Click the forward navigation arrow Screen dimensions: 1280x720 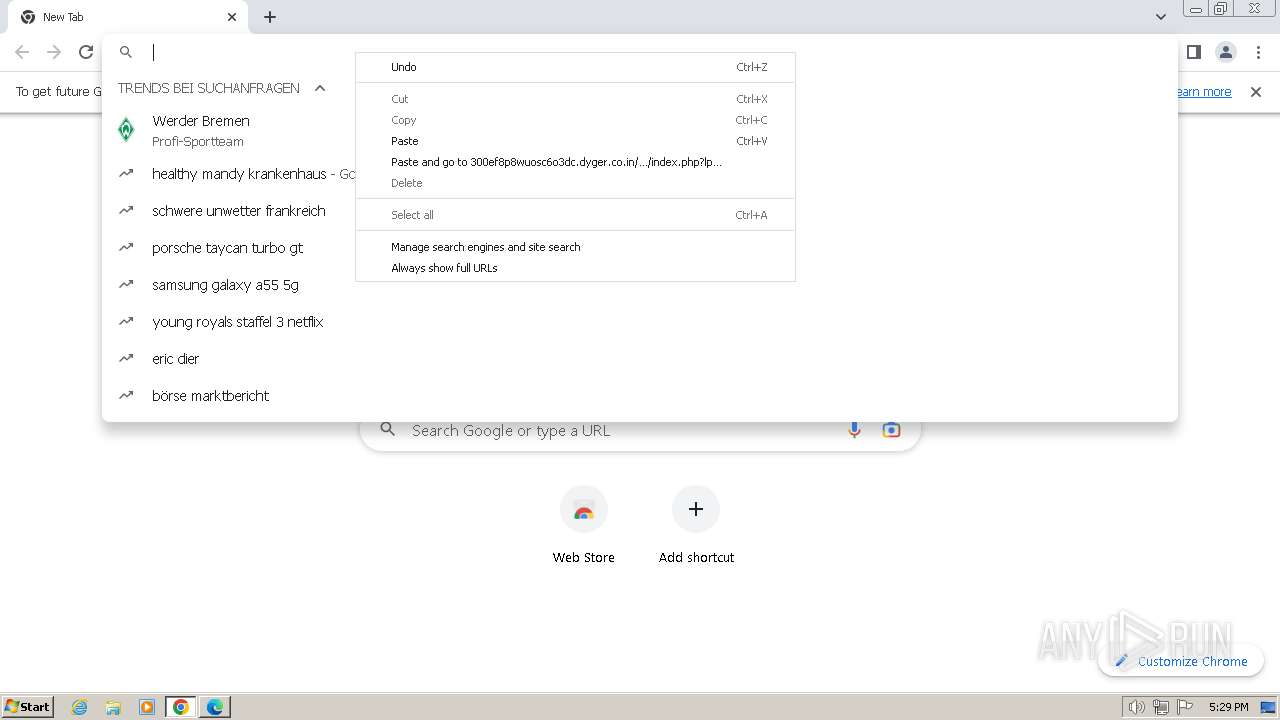click(x=54, y=52)
